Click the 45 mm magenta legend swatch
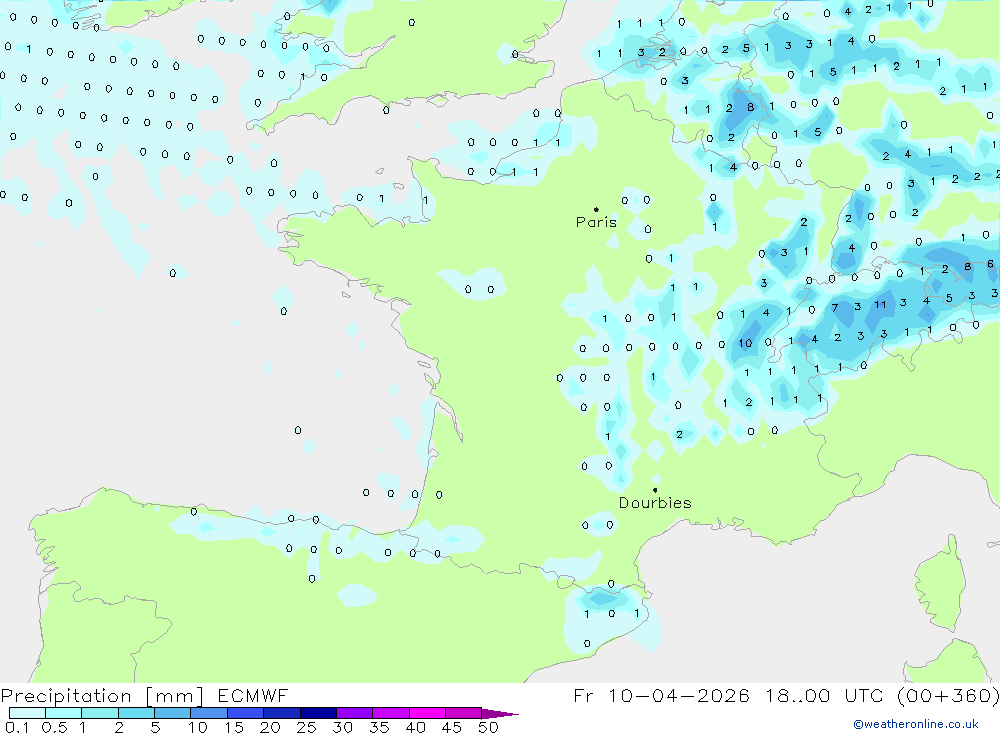This screenshot has width=1000, height=733. point(463,713)
